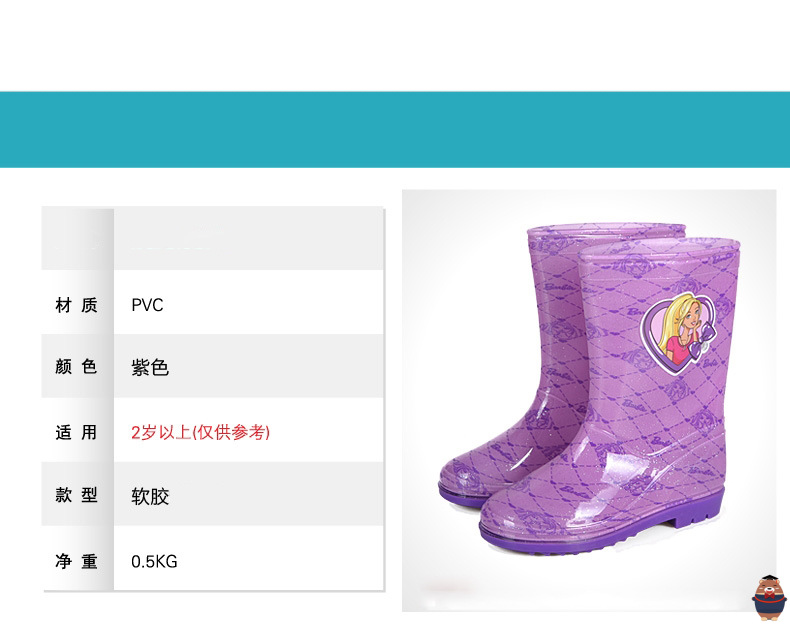Select the 净重 label cell
This screenshot has height=625, width=790.
[77, 561]
